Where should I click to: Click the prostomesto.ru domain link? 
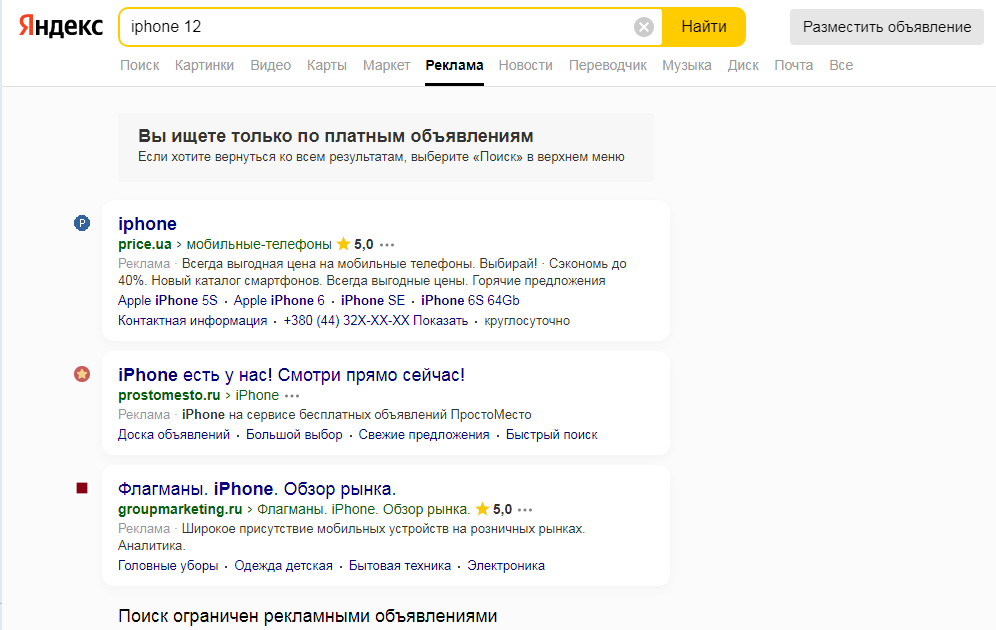tap(169, 396)
